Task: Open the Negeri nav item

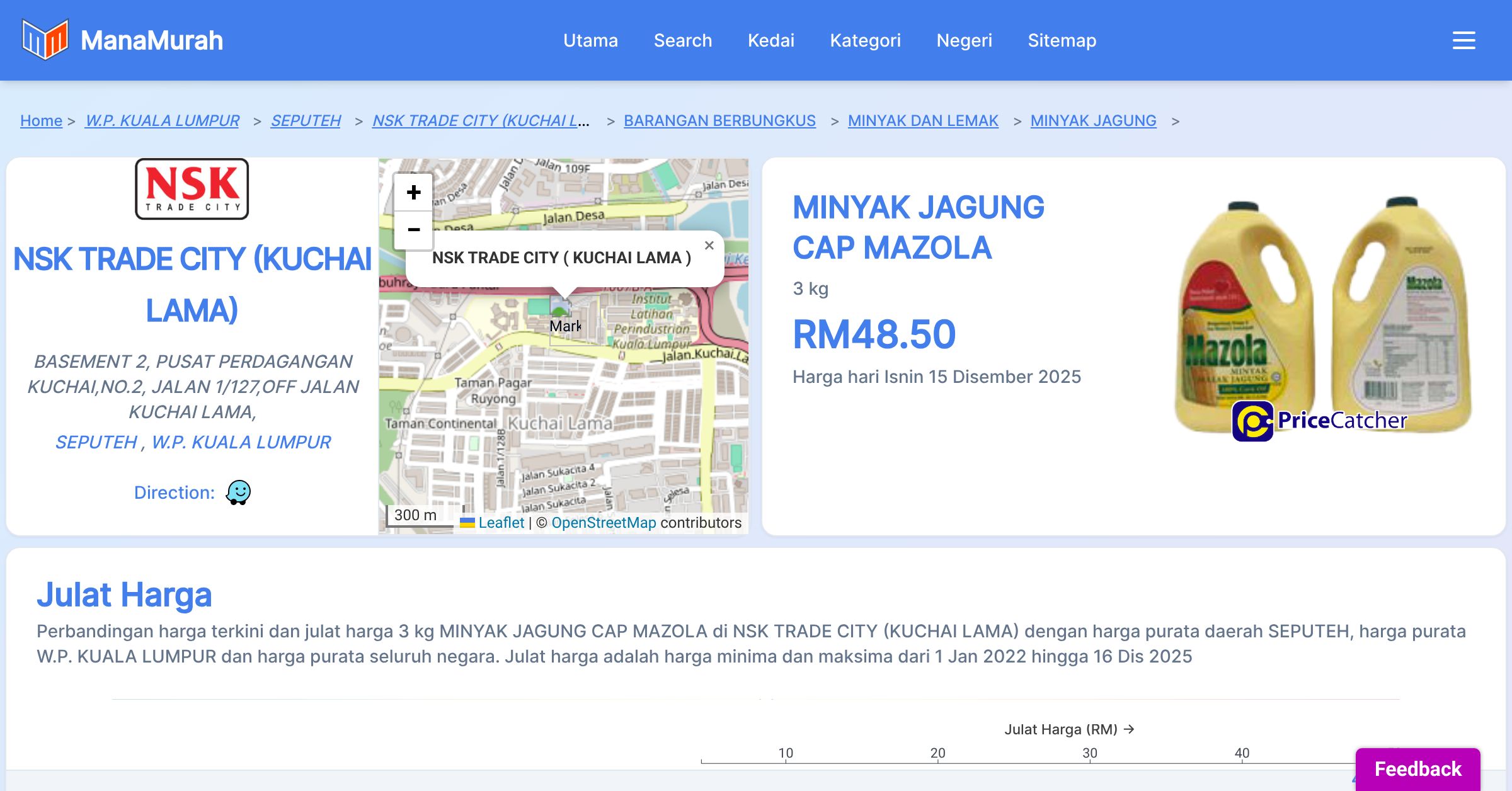Action: coord(964,40)
